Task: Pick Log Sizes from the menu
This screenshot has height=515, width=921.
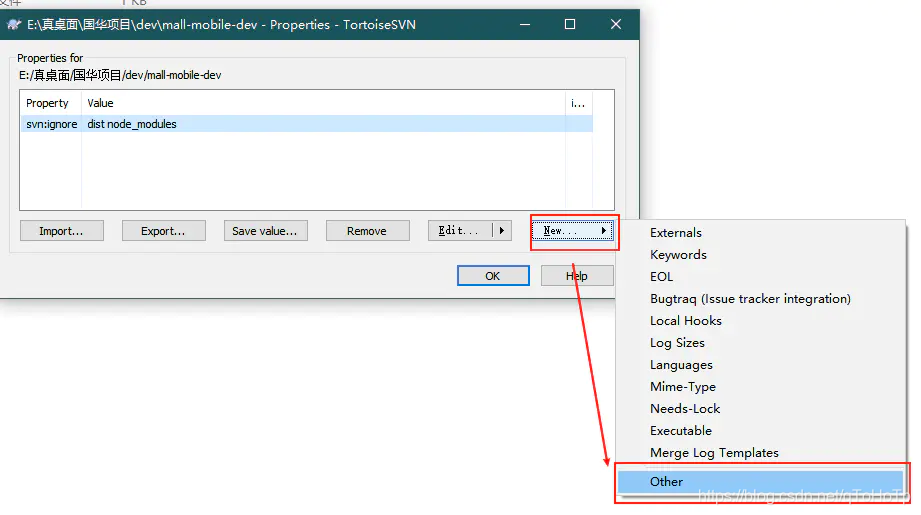Action: pyautogui.click(x=761, y=343)
